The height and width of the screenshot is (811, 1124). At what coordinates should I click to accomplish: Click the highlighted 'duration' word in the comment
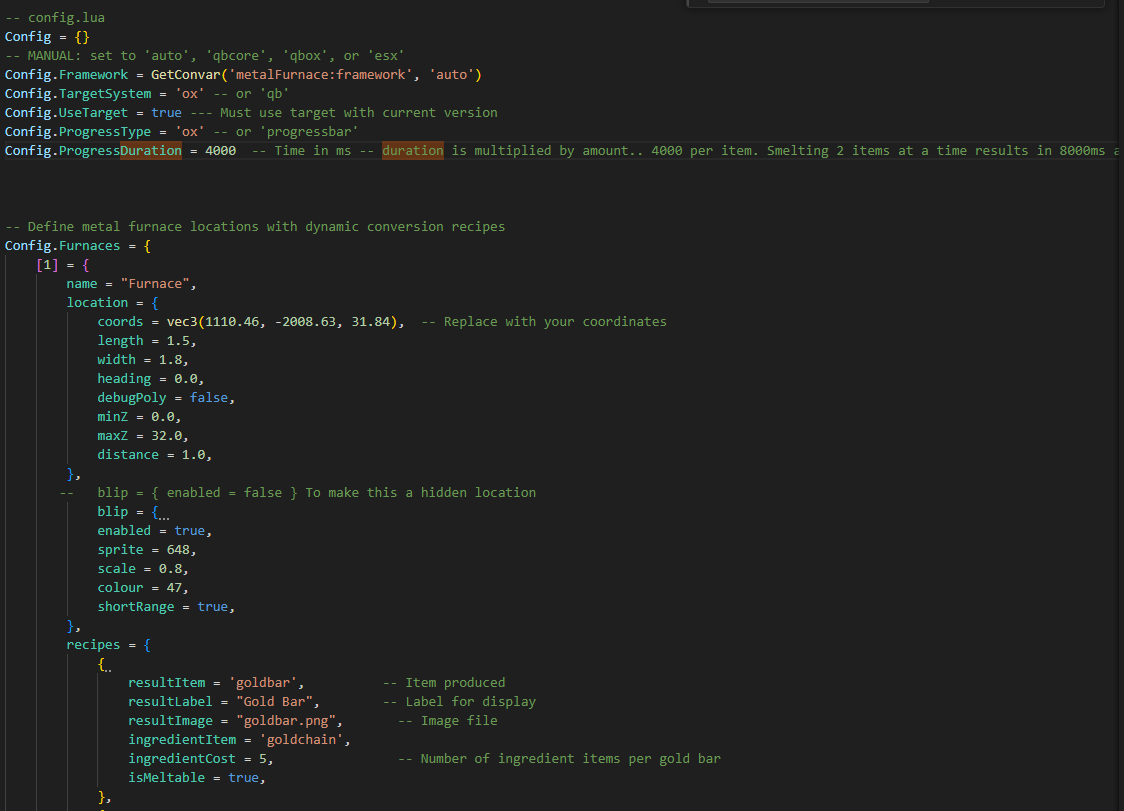412,151
